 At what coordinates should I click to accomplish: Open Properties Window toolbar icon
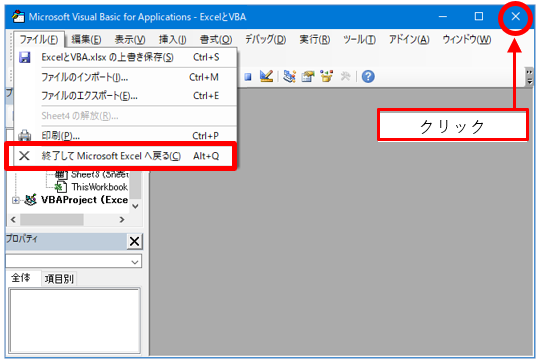(x=307, y=76)
